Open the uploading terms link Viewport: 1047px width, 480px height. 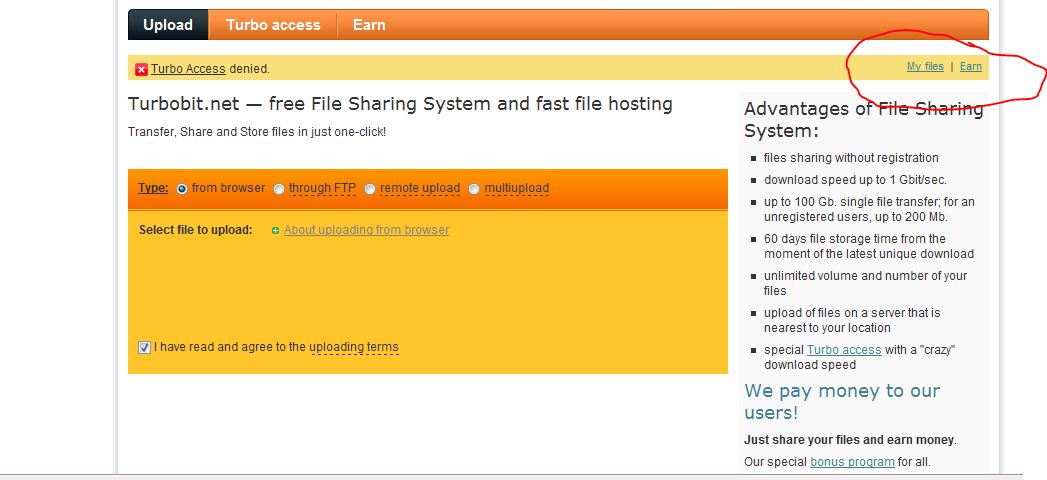click(354, 347)
